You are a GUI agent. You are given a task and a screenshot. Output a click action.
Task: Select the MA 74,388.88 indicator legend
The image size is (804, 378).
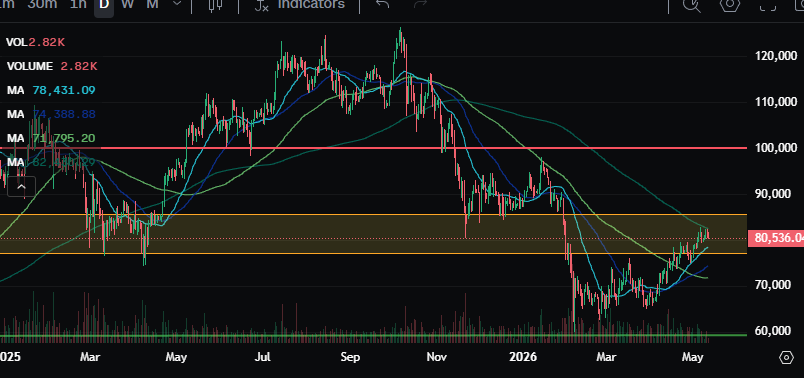(x=51, y=114)
